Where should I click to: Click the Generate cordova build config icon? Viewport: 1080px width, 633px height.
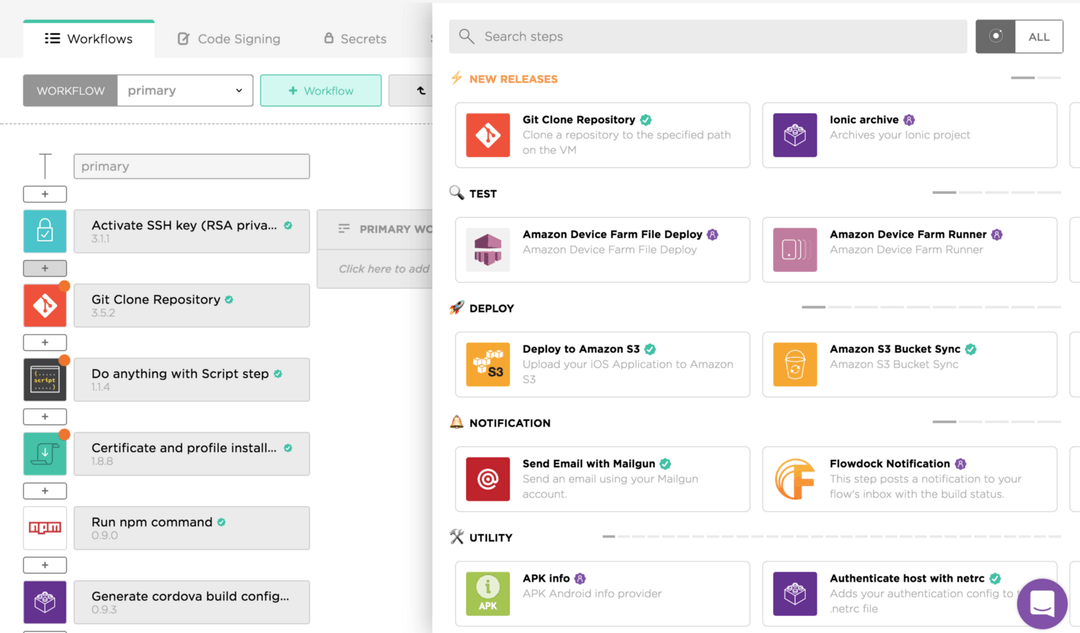pyautogui.click(x=45, y=603)
